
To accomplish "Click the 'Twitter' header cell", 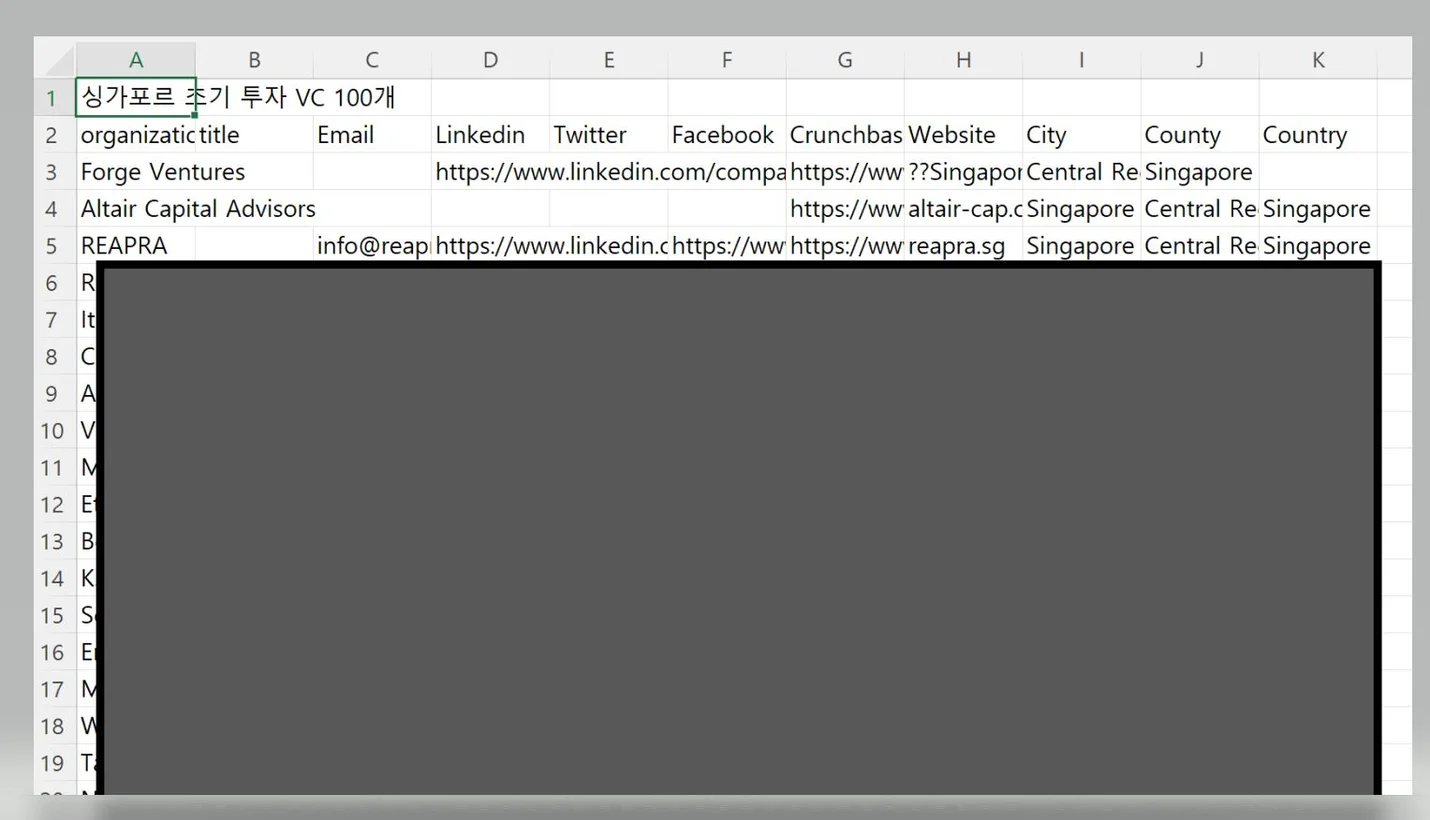I will [x=608, y=134].
